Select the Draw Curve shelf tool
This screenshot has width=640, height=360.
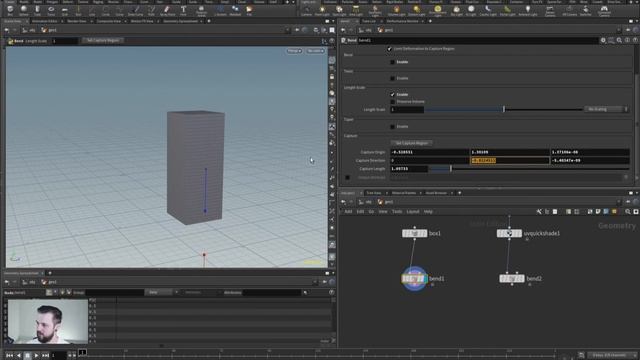pos(136,10)
